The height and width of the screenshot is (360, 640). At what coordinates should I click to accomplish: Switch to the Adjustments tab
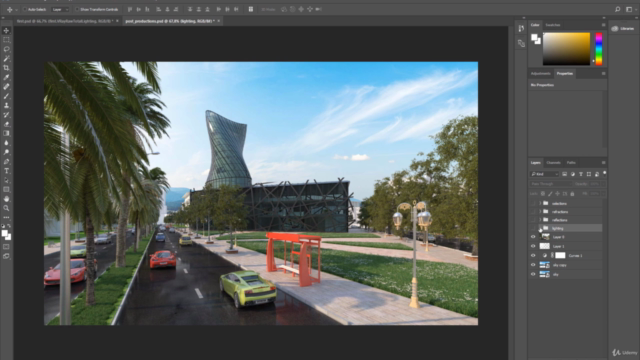pyautogui.click(x=540, y=74)
